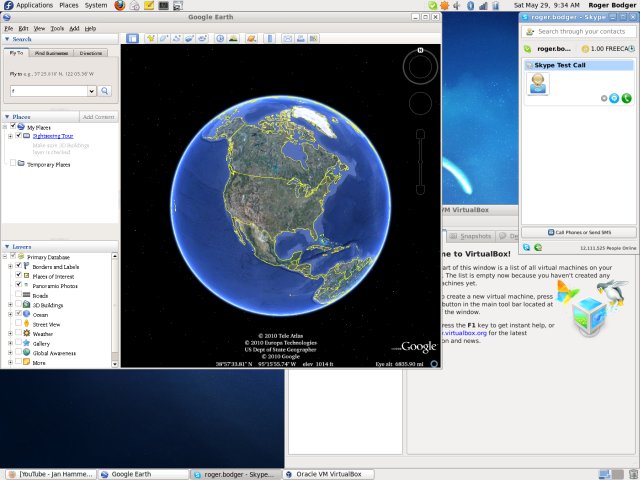Click the historical imagery clock toolbar icon
Image resolution: width=640 pixels, height=480 pixels.
[219, 38]
